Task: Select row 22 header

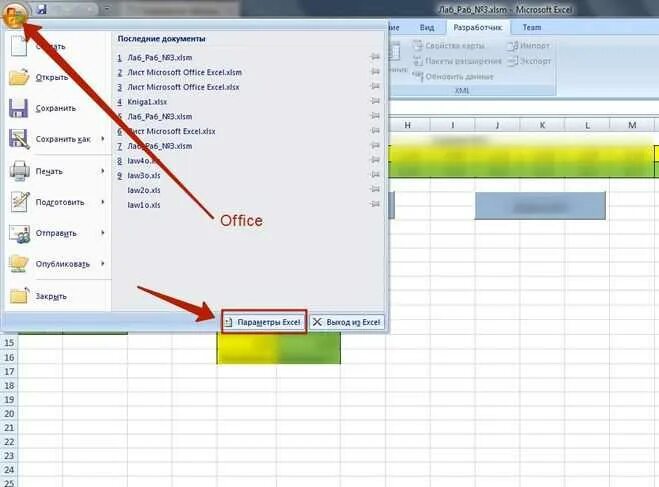Action: (9, 442)
